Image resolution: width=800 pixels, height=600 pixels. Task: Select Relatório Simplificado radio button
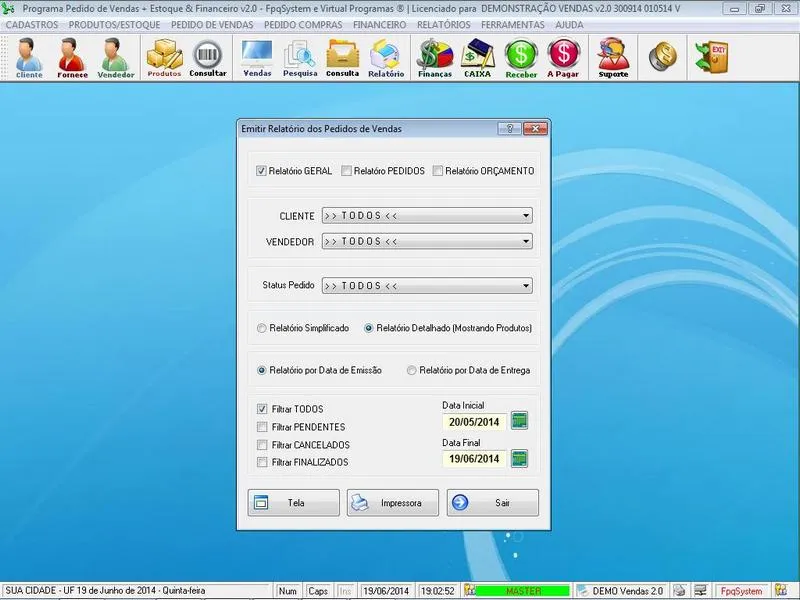(x=262, y=328)
